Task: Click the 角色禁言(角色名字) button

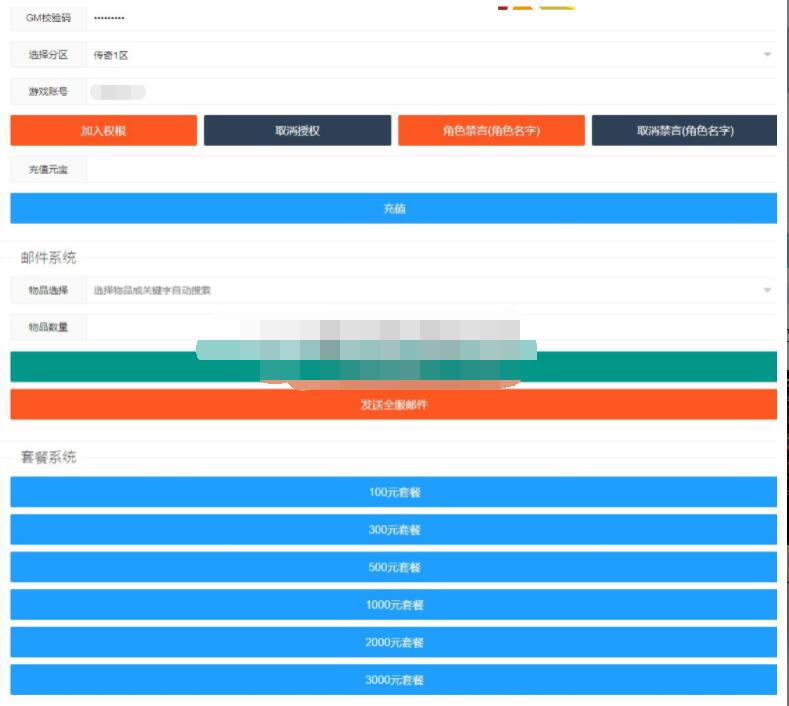Action: pos(491,131)
